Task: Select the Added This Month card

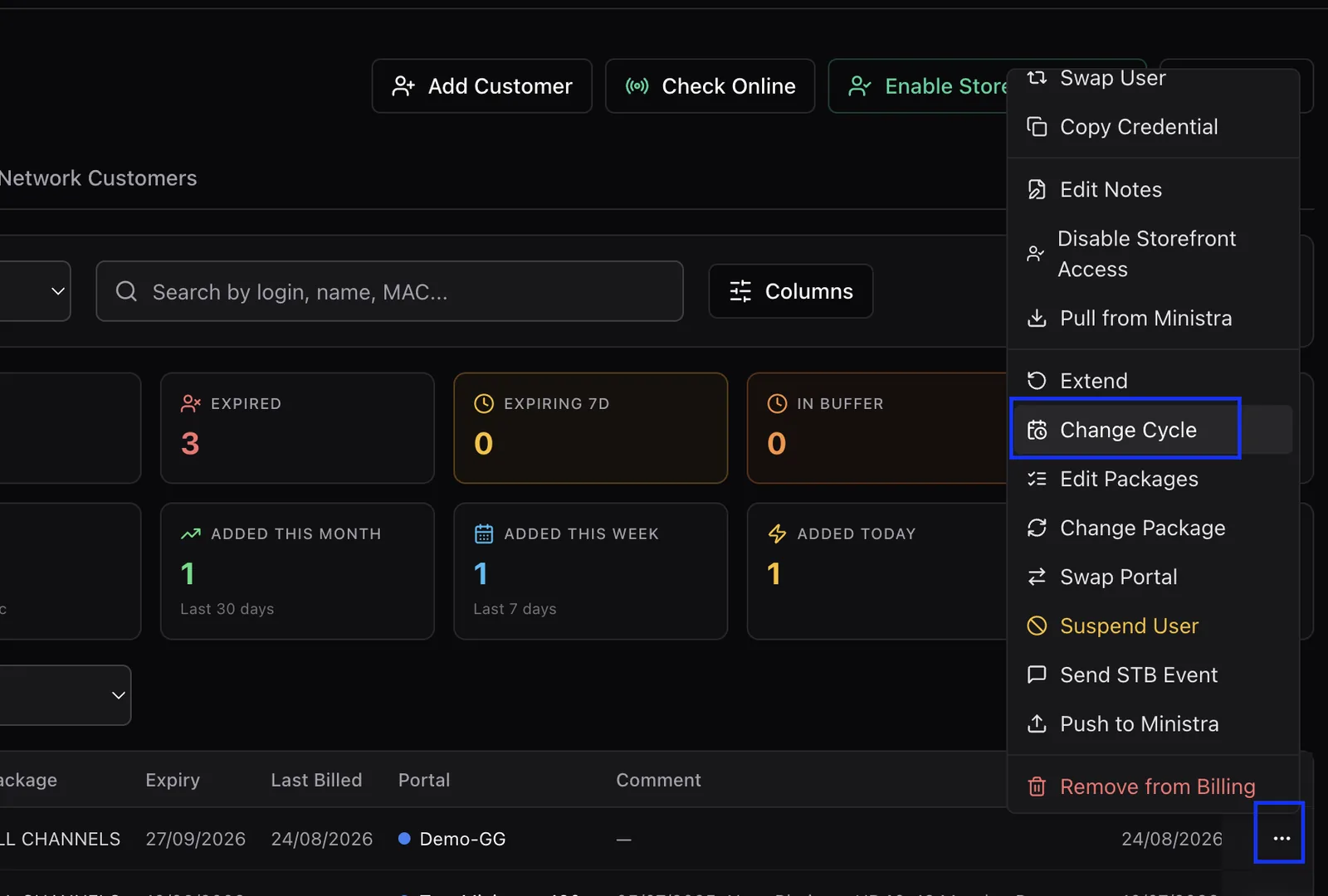Action: pyautogui.click(x=297, y=571)
